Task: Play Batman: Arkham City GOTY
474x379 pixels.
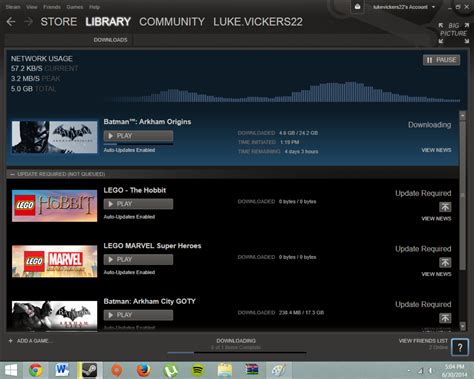Action: tap(138, 315)
